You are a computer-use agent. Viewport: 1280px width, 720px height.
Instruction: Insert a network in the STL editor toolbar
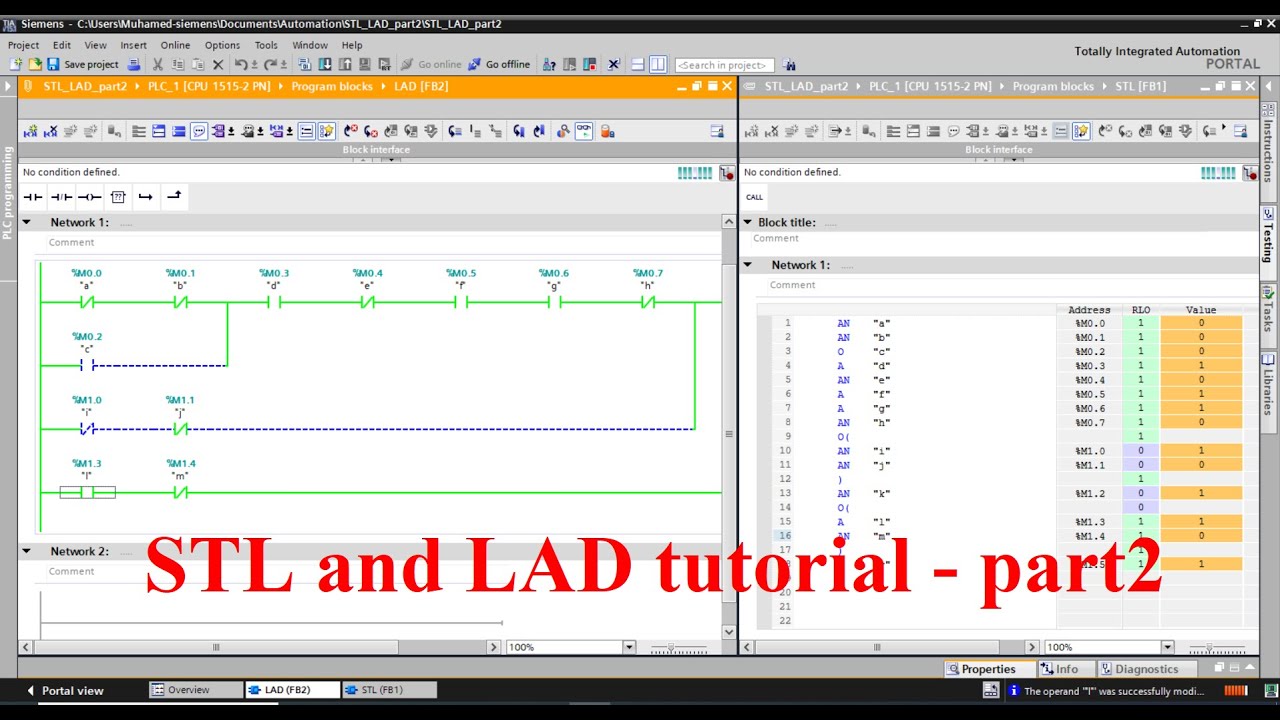tap(751, 131)
